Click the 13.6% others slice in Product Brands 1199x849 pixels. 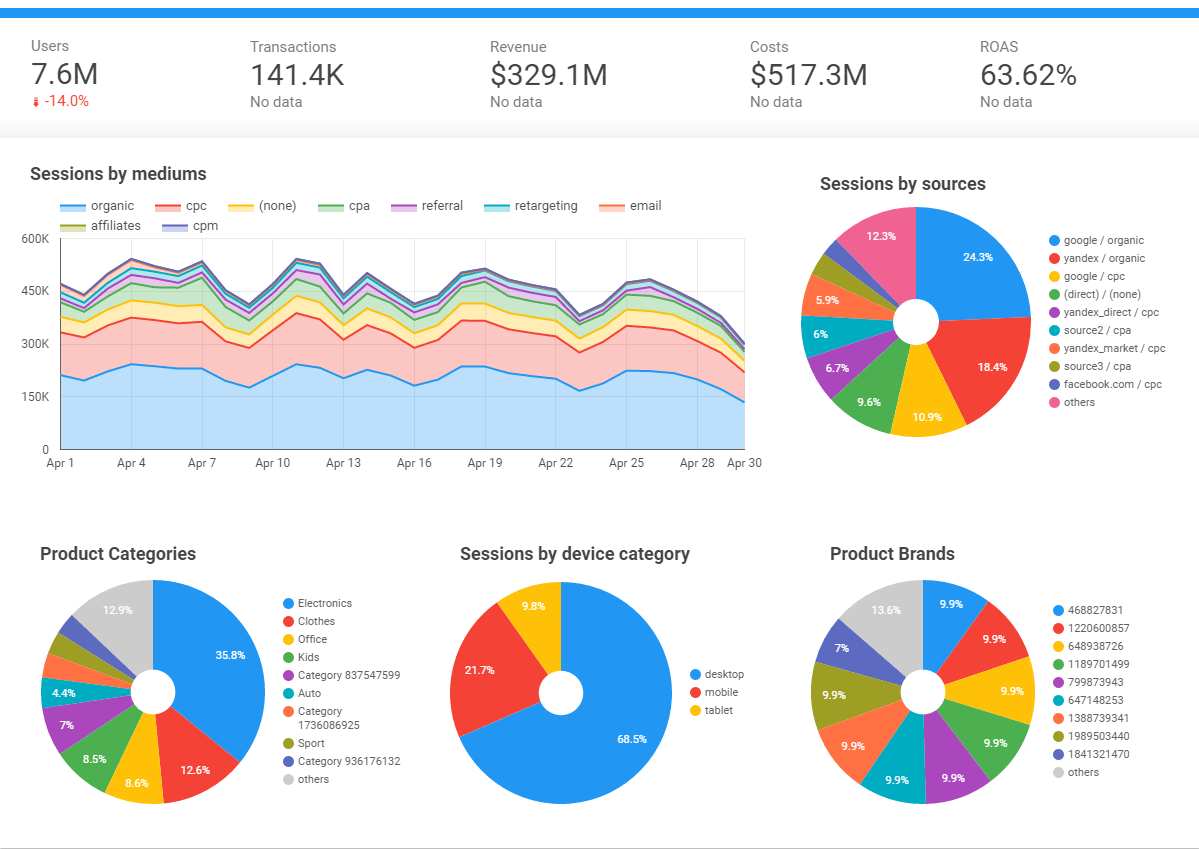pos(885,618)
